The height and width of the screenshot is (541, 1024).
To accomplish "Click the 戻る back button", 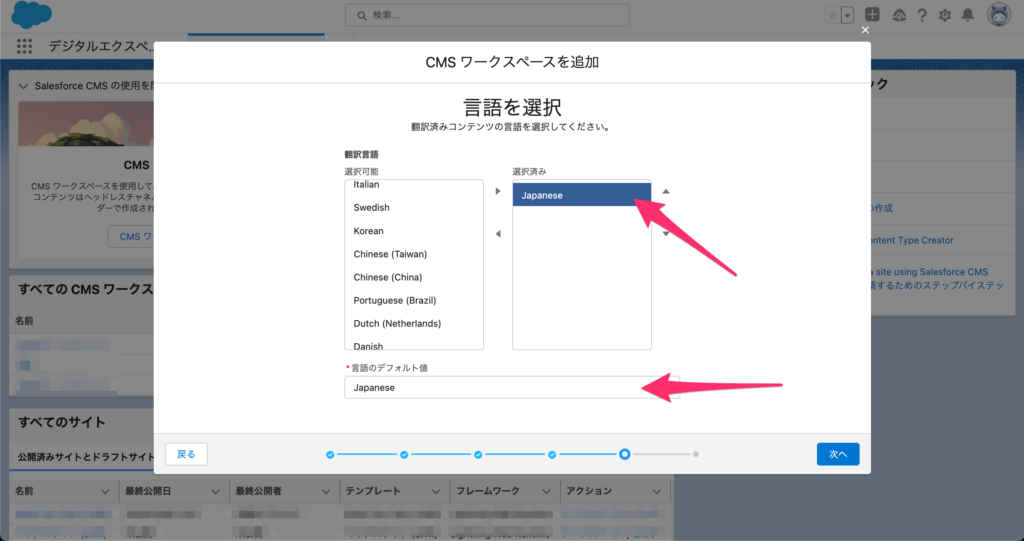I will point(186,454).
